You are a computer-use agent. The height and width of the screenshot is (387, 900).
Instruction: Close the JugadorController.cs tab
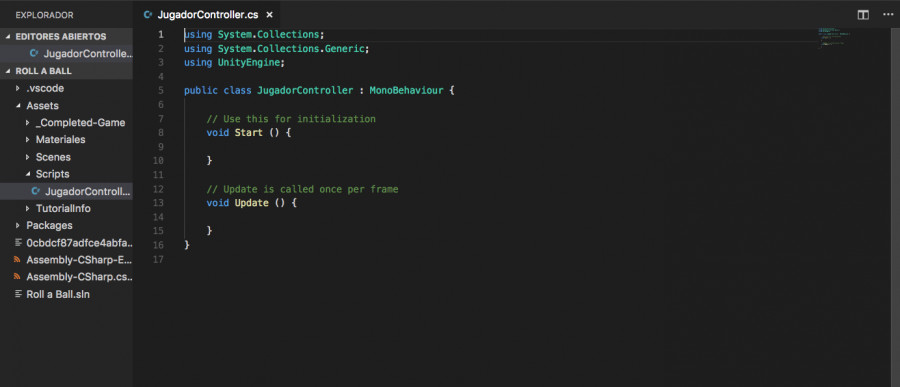(269, 15)
